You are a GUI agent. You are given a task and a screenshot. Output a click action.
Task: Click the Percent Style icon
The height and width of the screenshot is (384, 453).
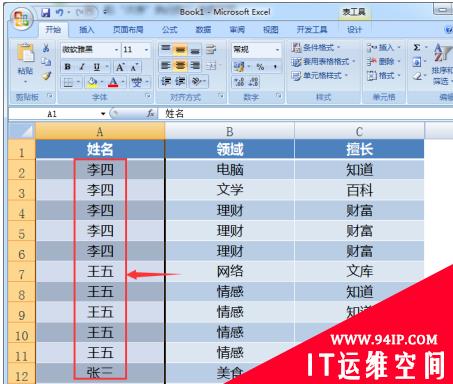(260, 67)
